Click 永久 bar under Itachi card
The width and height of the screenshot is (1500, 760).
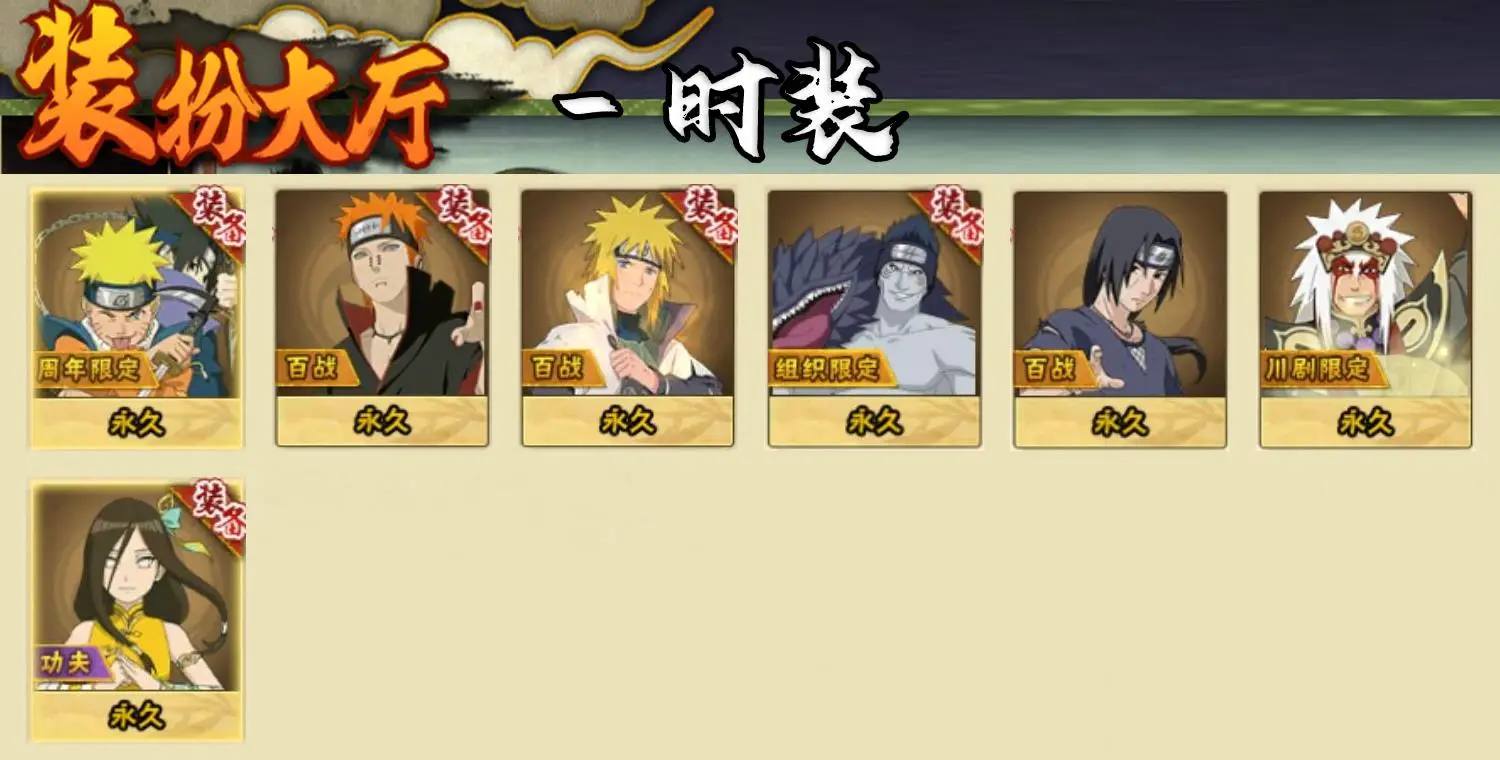pyautogui.click(x=1120, y=422)
